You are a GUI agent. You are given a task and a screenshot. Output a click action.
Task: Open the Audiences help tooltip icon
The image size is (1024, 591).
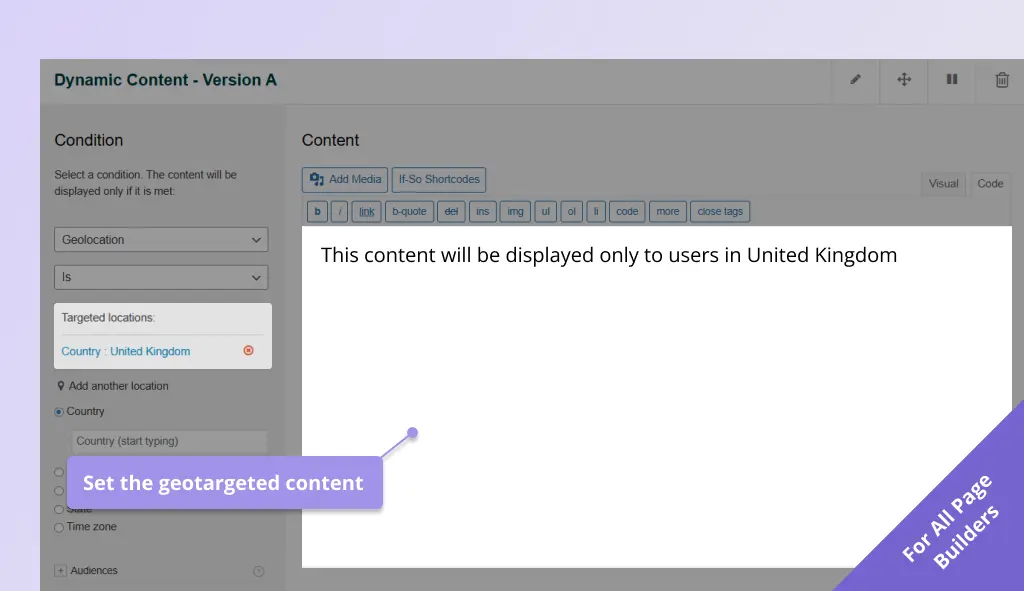pyautogui.click(x=258, y=570)
